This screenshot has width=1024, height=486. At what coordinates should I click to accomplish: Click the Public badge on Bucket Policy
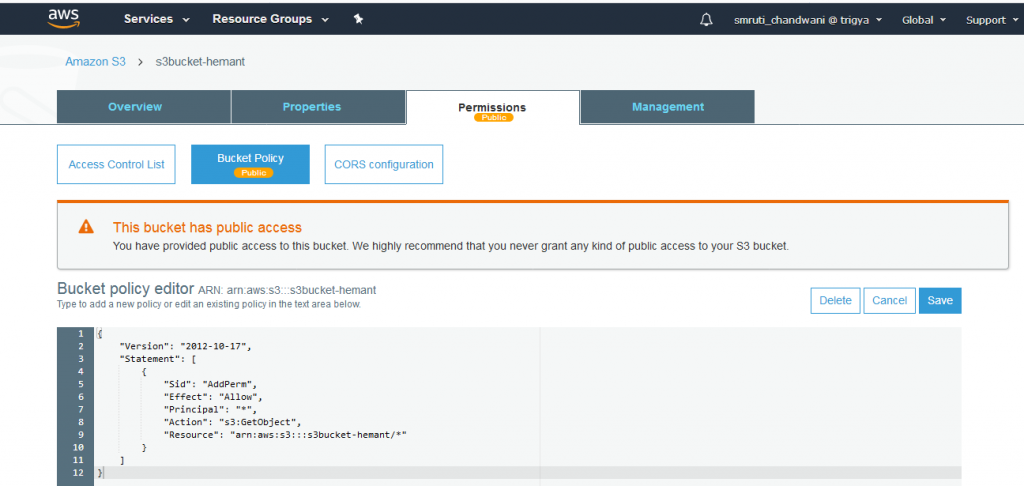253,172
